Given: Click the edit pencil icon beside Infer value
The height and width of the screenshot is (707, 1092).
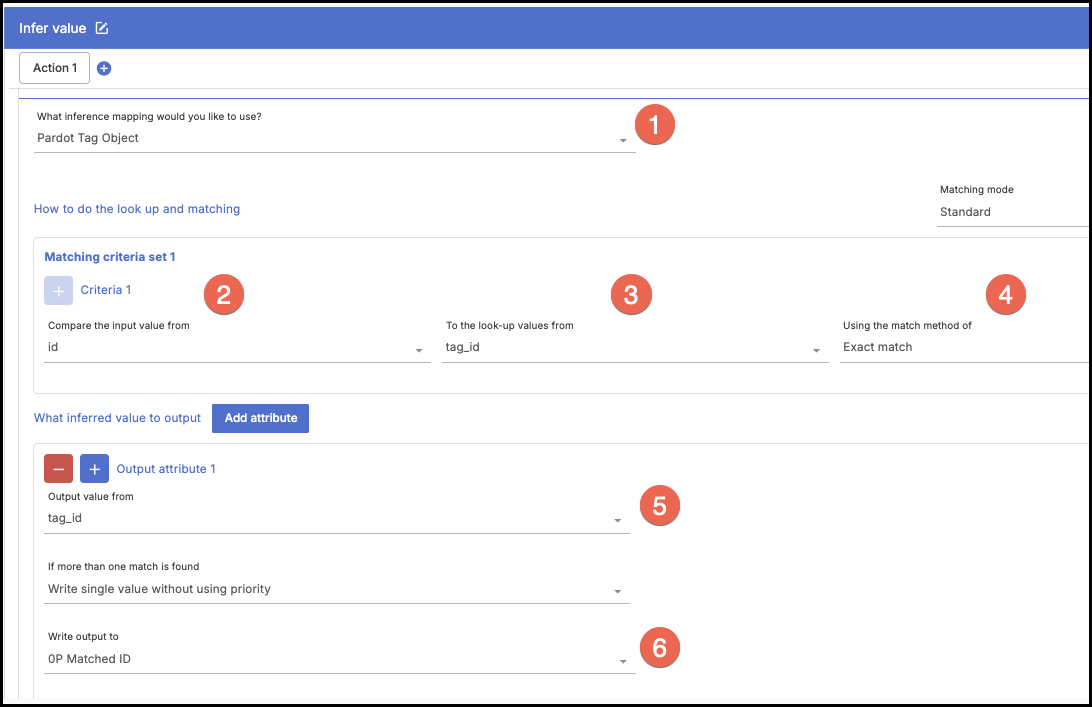Looking at the screenshot, I should [101, 28].
